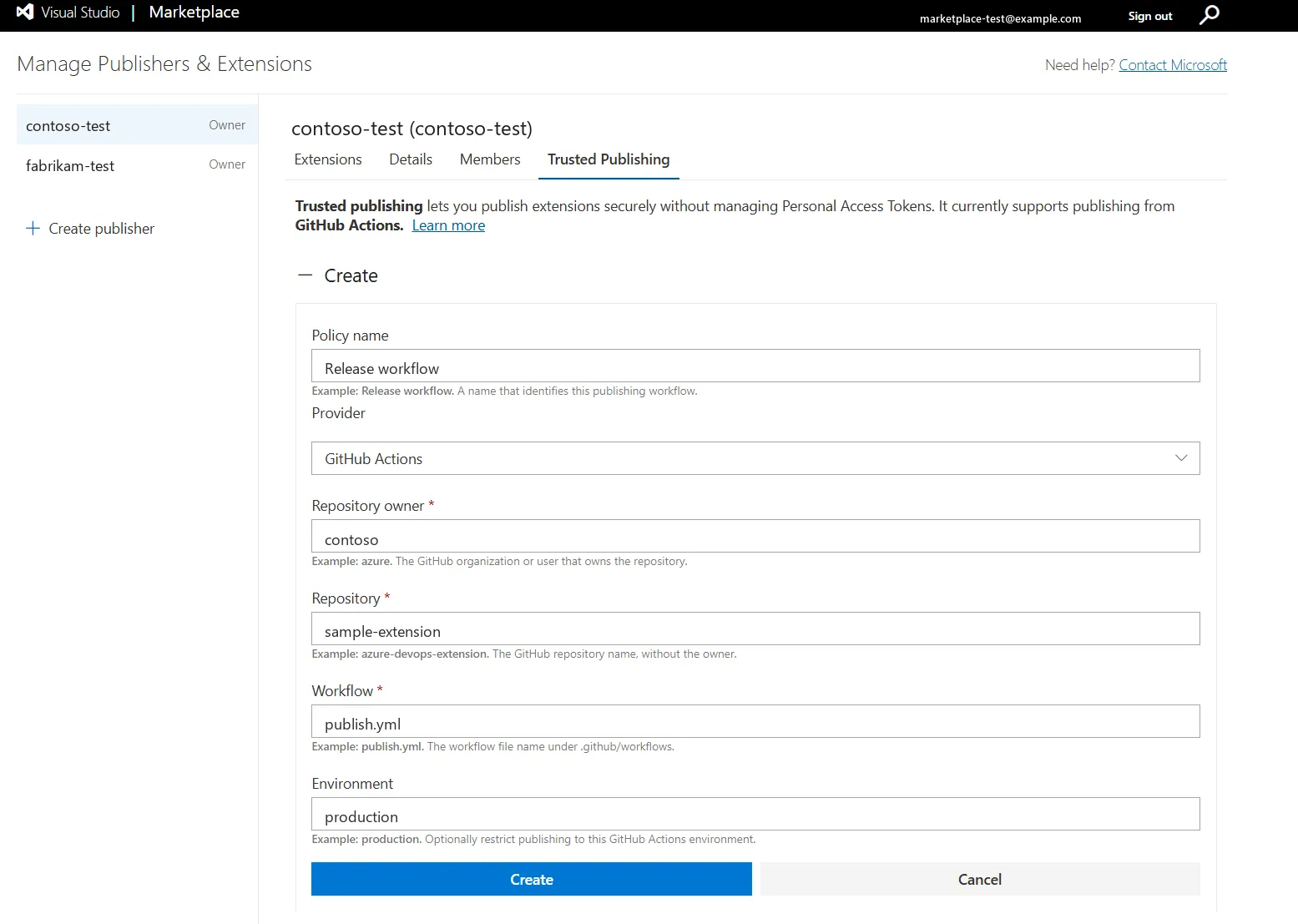Open the Provider dropdown
Screen dimensions: 1298x924
click(755, 458)
